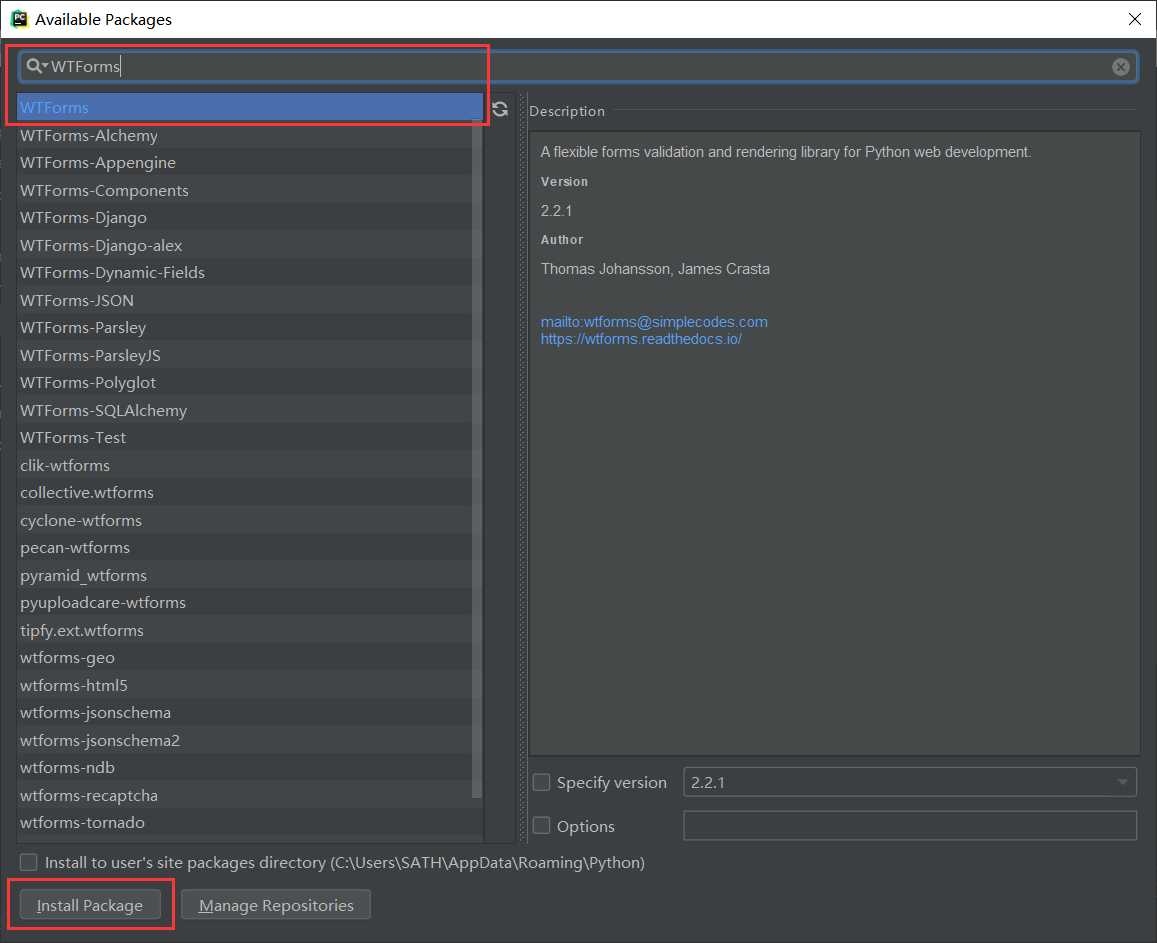
Task: Select WTForms-JSON package
Action: tap(244, 300)
